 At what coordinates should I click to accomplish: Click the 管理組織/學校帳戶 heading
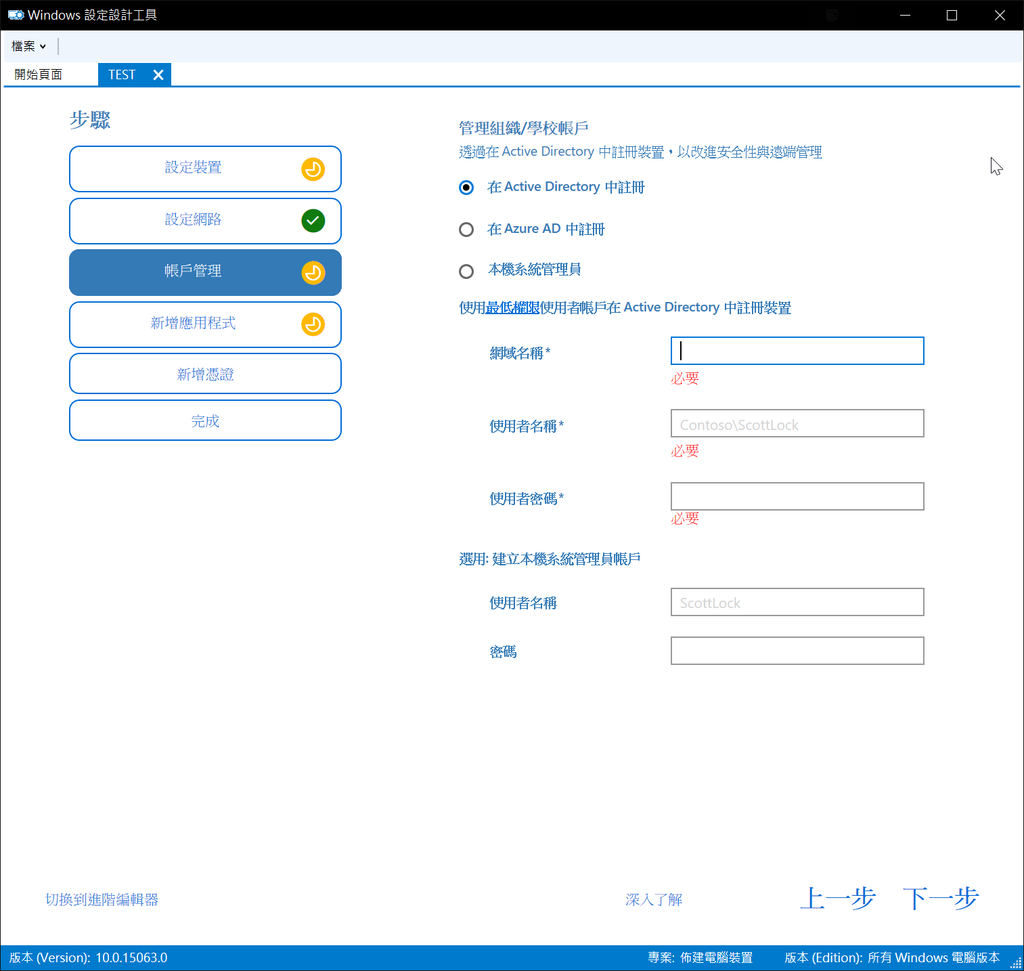(x=523, y=128)
